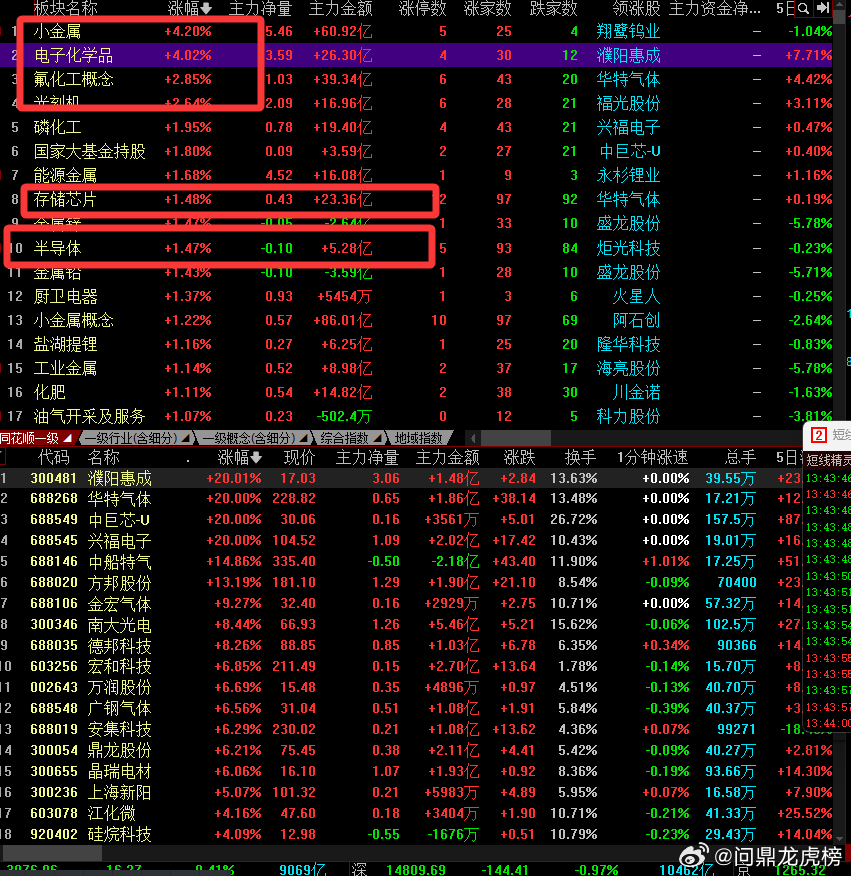Sort sectors by 涨幅 down-arrow header
The width and height of the screenshot is (851, 876).
[x=189, y=8]
